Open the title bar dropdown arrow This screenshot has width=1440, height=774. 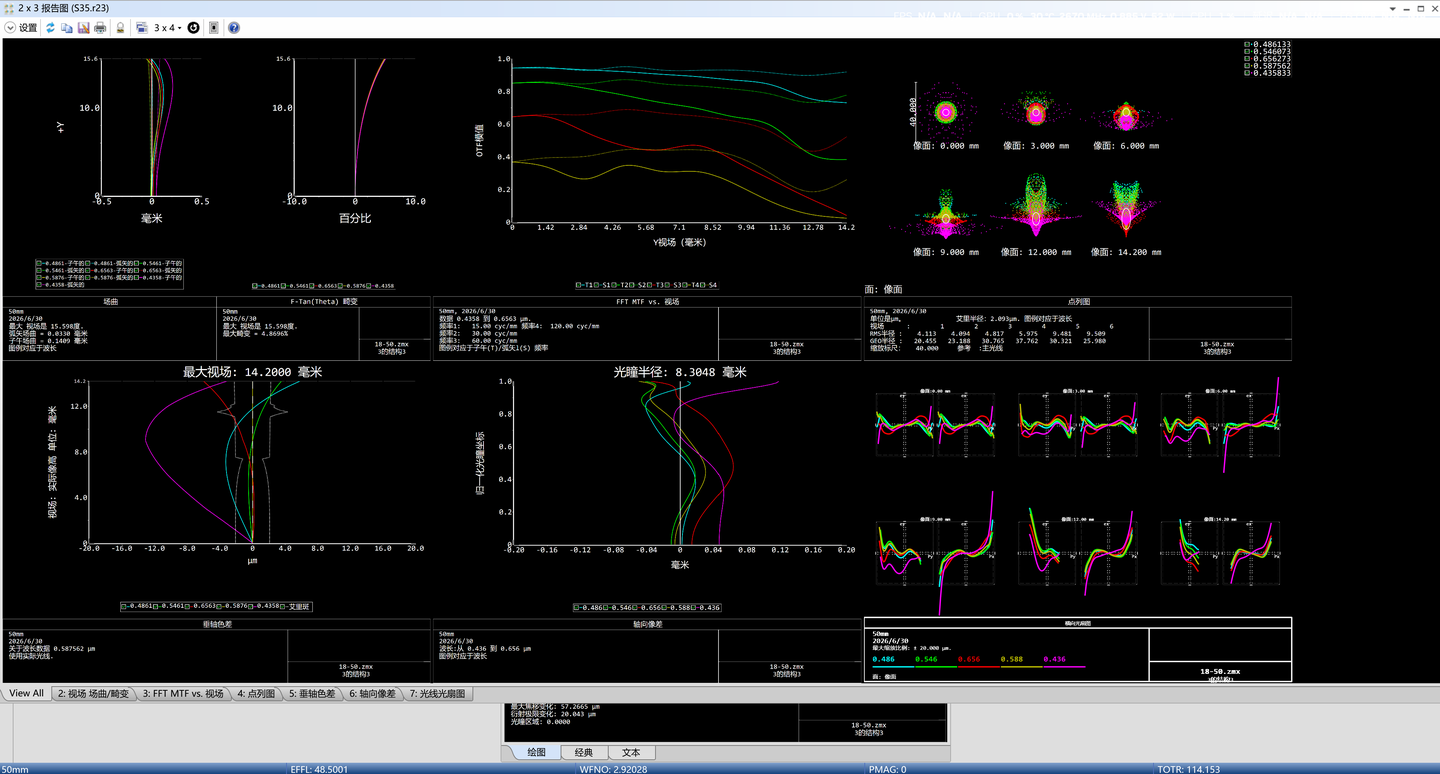1394,8
